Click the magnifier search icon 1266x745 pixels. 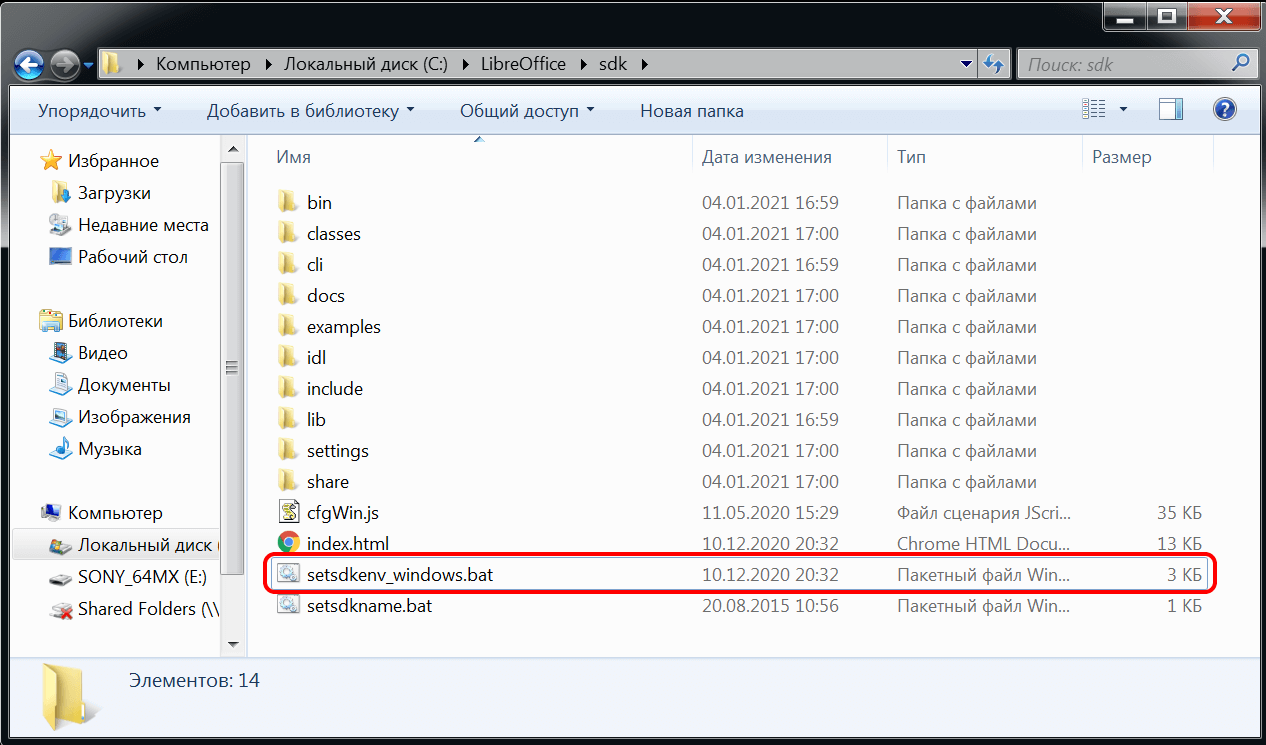coord(1240,63)
